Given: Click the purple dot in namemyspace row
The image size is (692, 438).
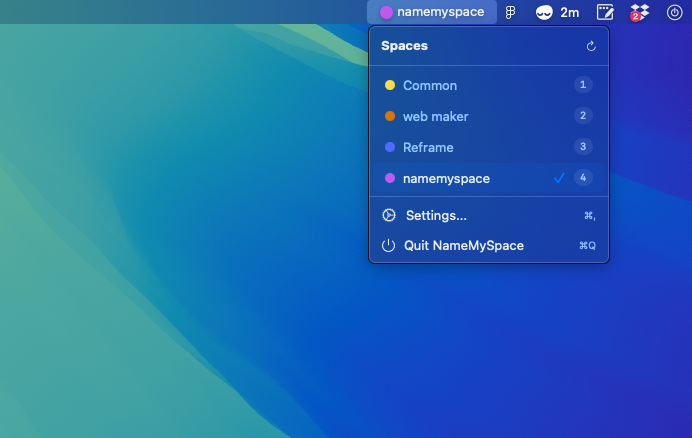Looking at the screenshot, I should pyautogui.click(x=390, y=178).
